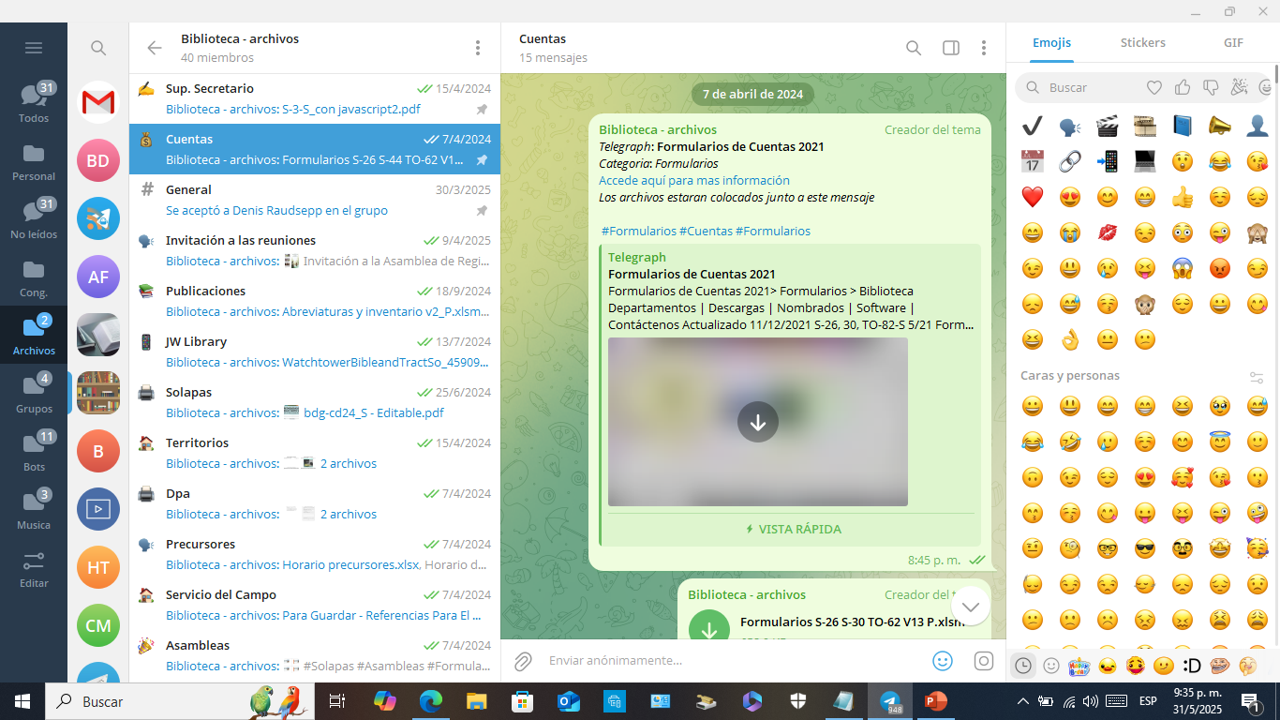
Task: Open the Todos chat folder
Action: point(33,103)
